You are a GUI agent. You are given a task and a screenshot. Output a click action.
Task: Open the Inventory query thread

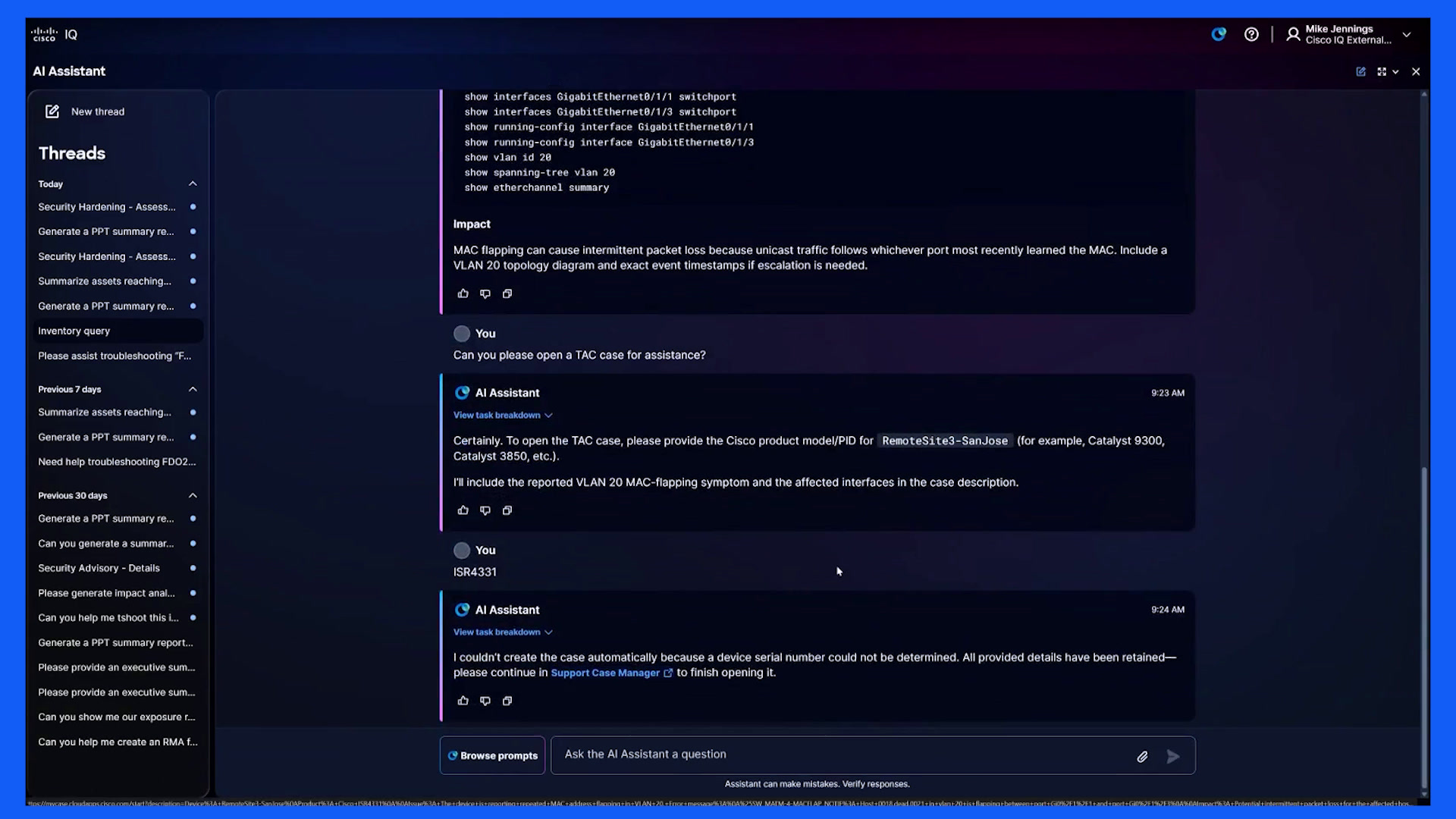[x=118, y=331]
